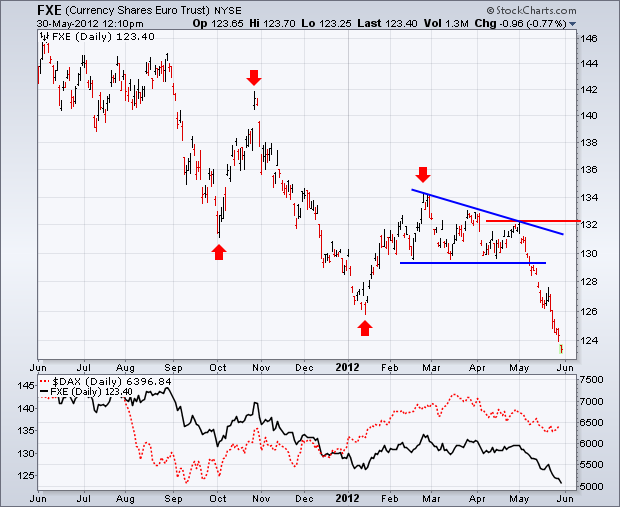Click the 142 price axis label
The image size is (620, 507).
point(589,89)
